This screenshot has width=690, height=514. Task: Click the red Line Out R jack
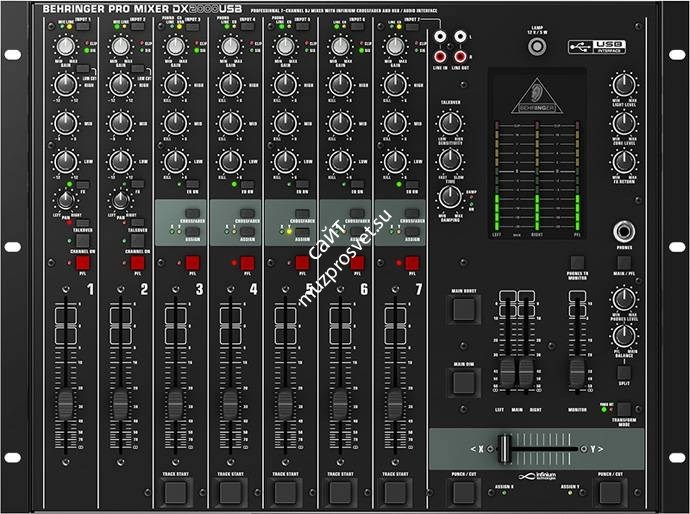(460, 56)
